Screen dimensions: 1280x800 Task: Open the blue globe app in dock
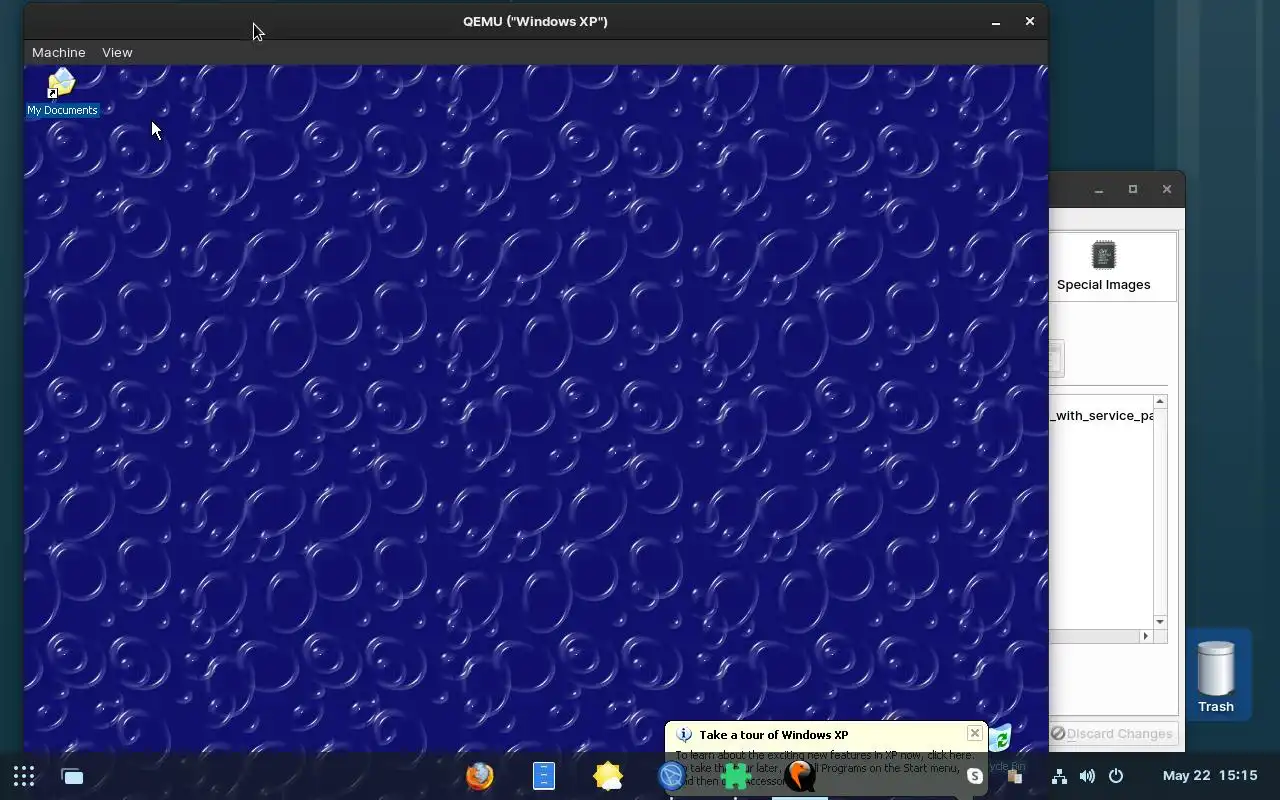point(670,776)
